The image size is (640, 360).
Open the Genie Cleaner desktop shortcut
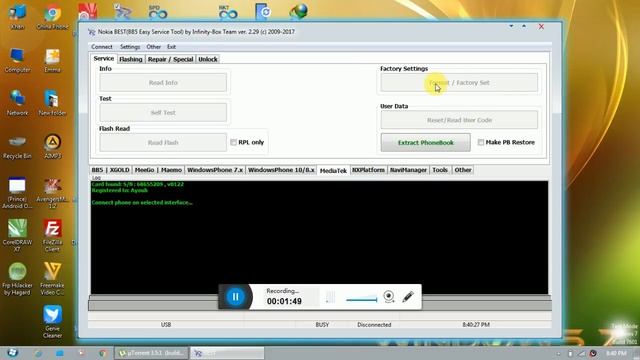coord(52,322)
